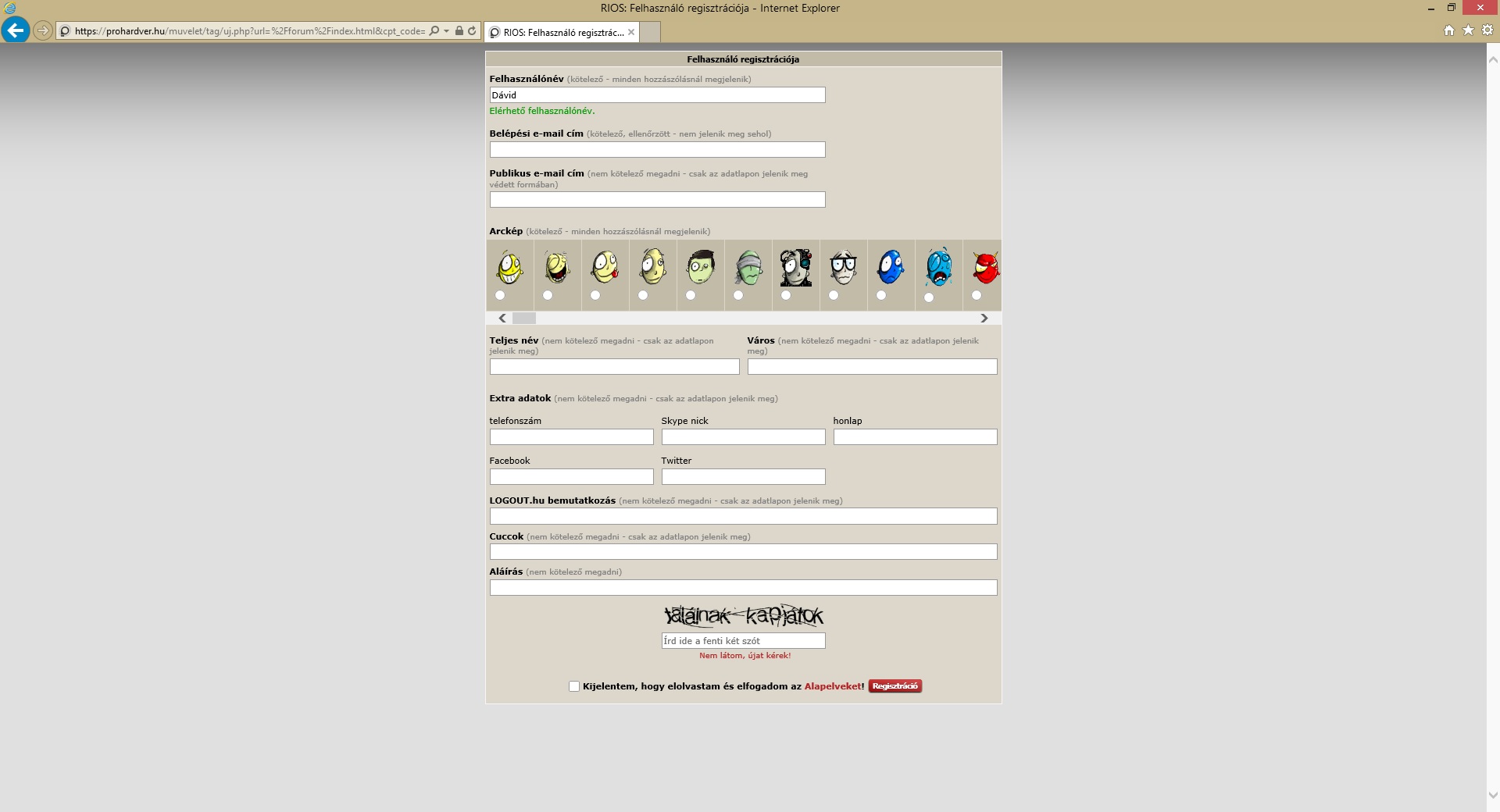Click the page scrollbar up arrow
1500x812 pixels.
pos(1493,59)
